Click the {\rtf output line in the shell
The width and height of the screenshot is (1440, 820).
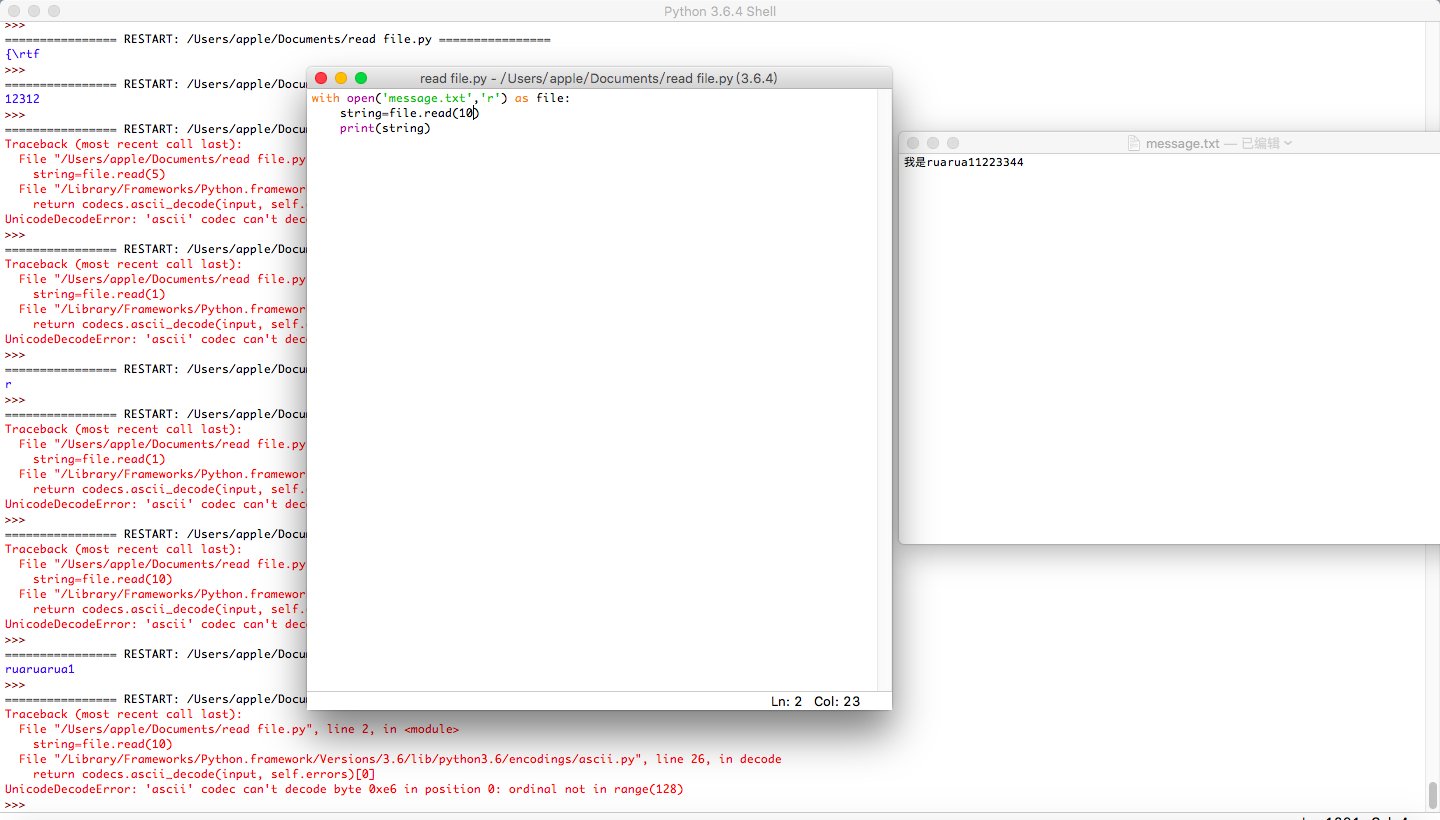pyautogui.click(x=22, y=54)
